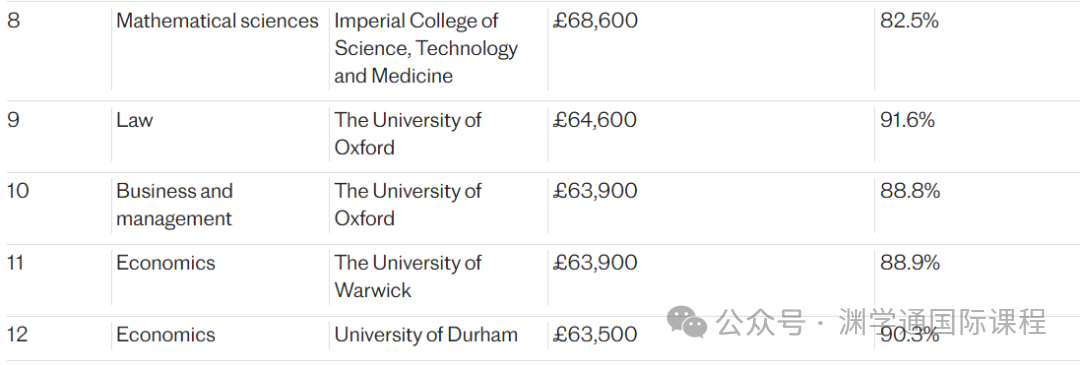
Task: Click the 88.8% percentage value
Action: pos(910,191)
